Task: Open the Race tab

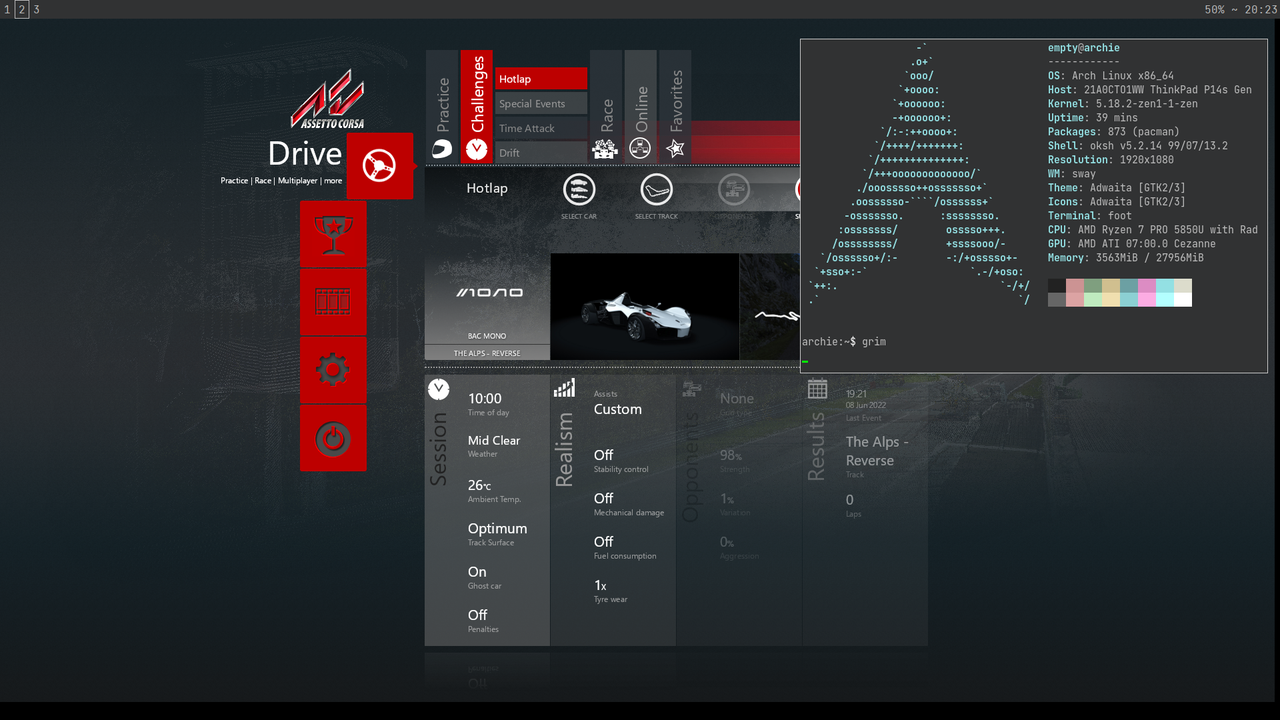Action: point(605,105)
